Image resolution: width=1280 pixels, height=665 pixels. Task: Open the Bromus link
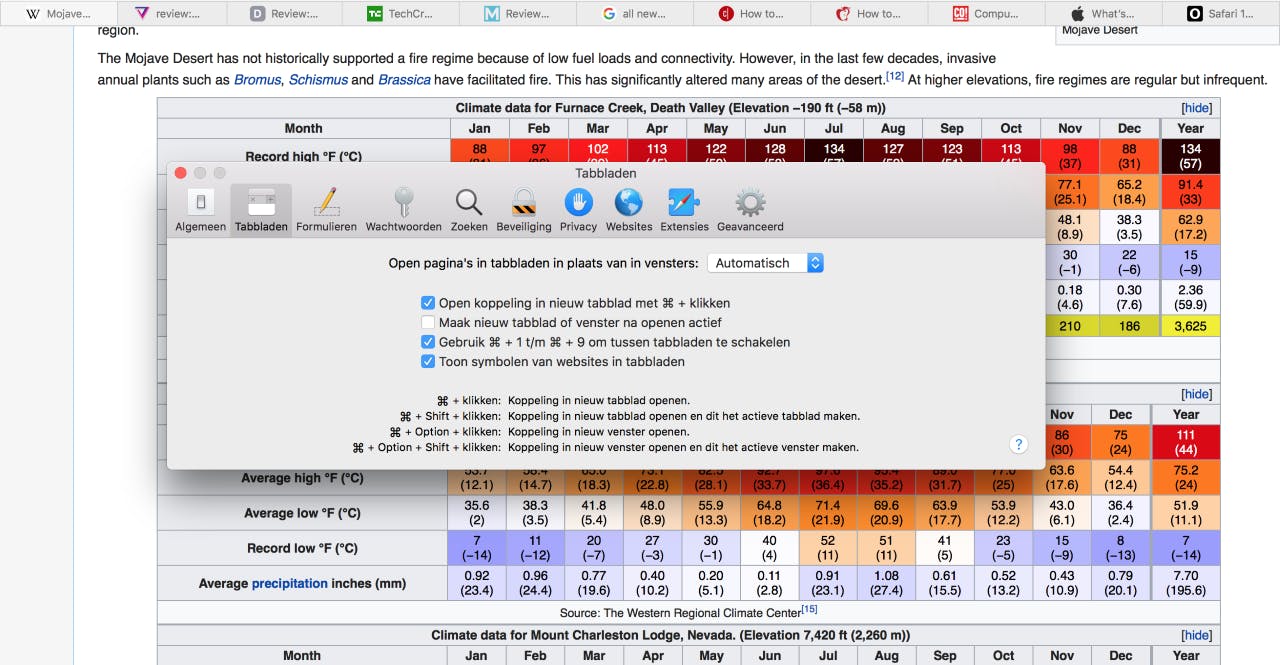[257, 80]
